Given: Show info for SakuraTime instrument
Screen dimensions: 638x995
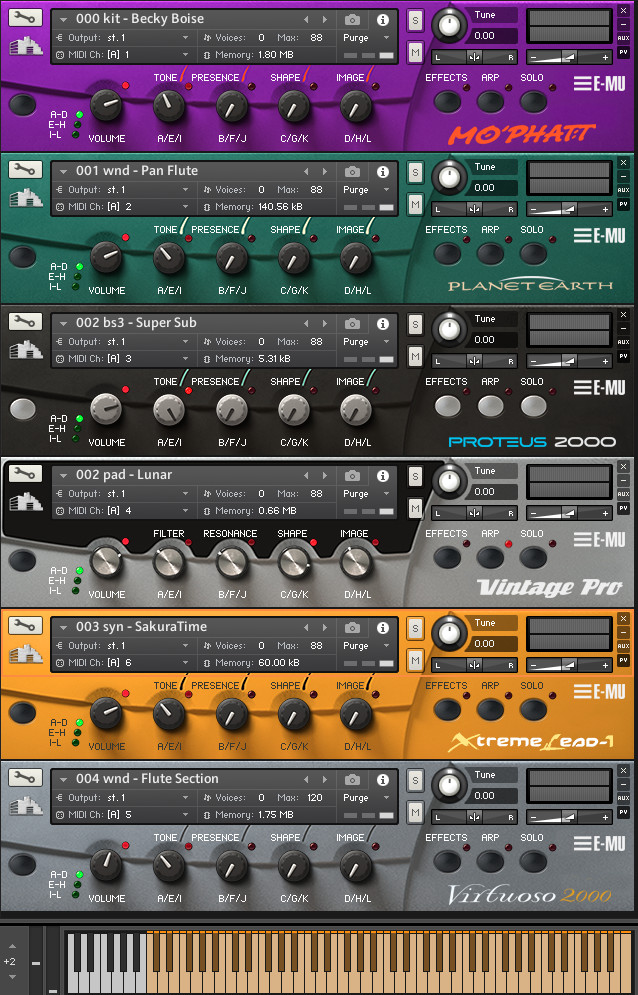Looking at the screenshot, I should point(383,628).
